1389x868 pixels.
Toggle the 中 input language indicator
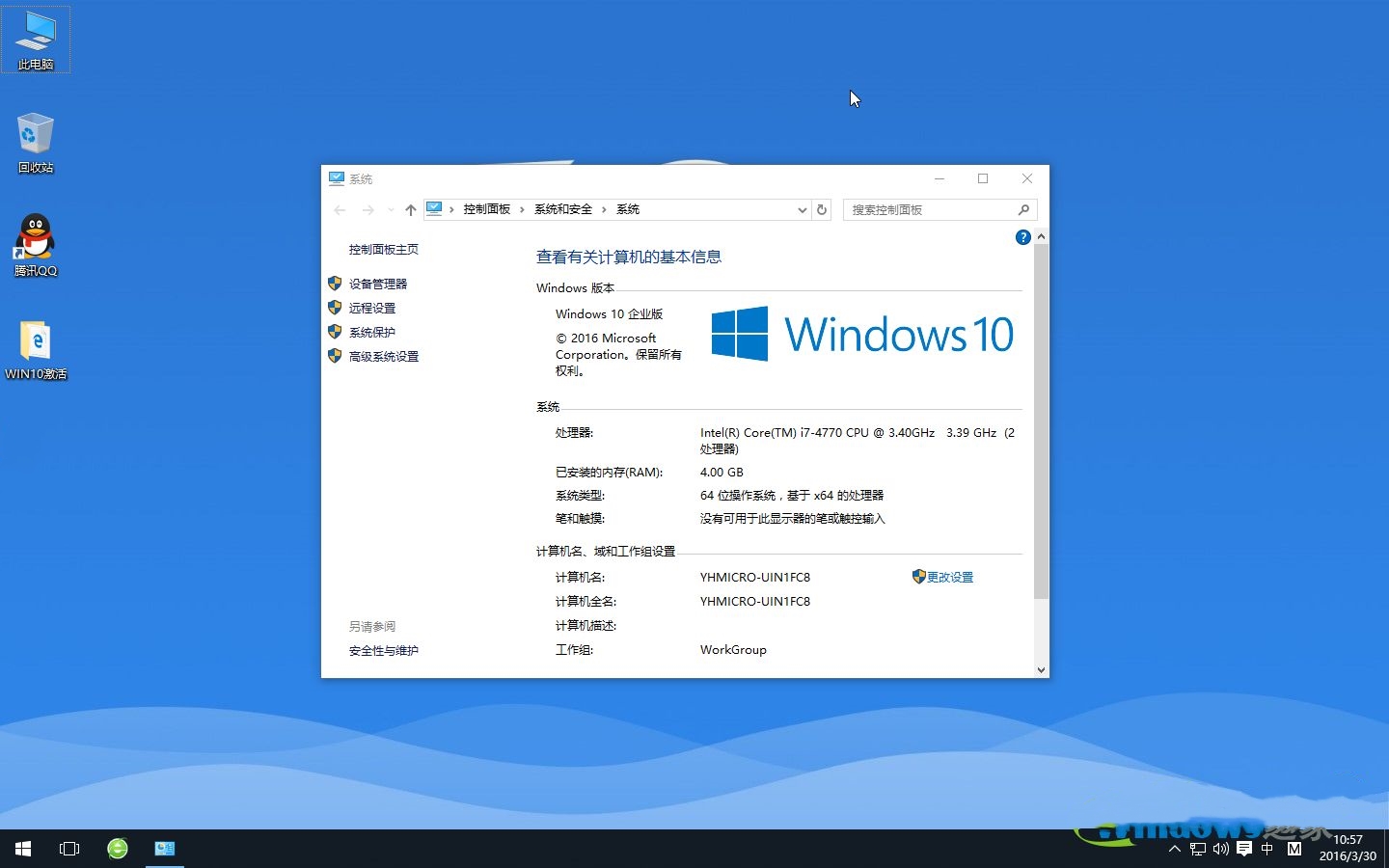pos(1267,849)
